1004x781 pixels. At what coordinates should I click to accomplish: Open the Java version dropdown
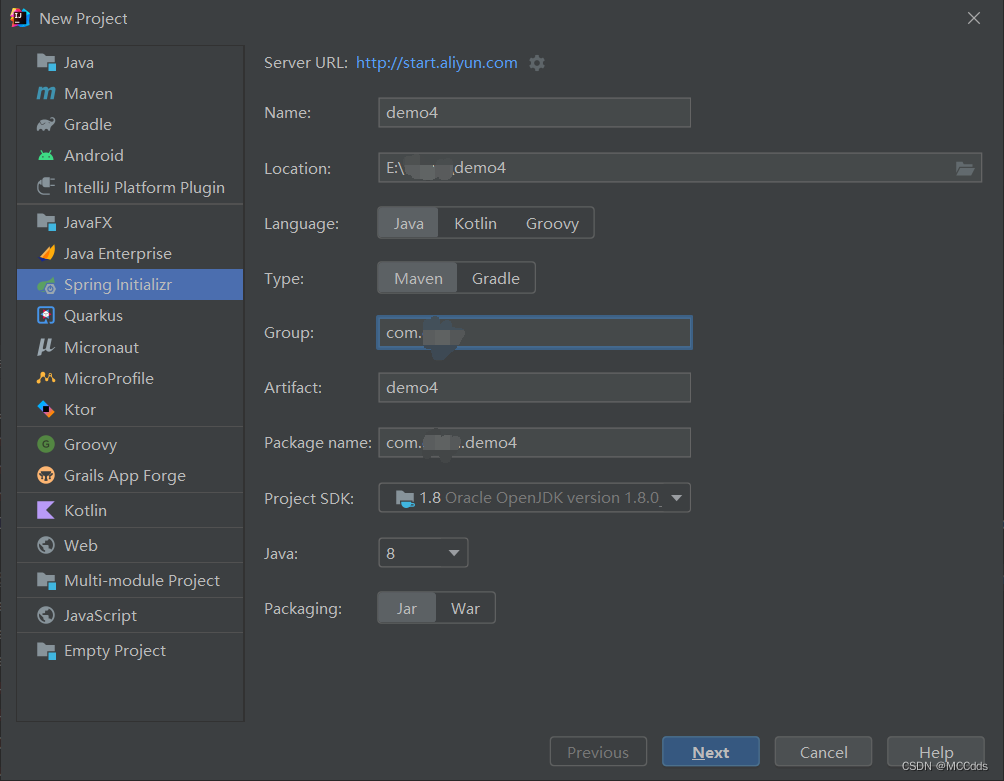[x=423, y=552]
